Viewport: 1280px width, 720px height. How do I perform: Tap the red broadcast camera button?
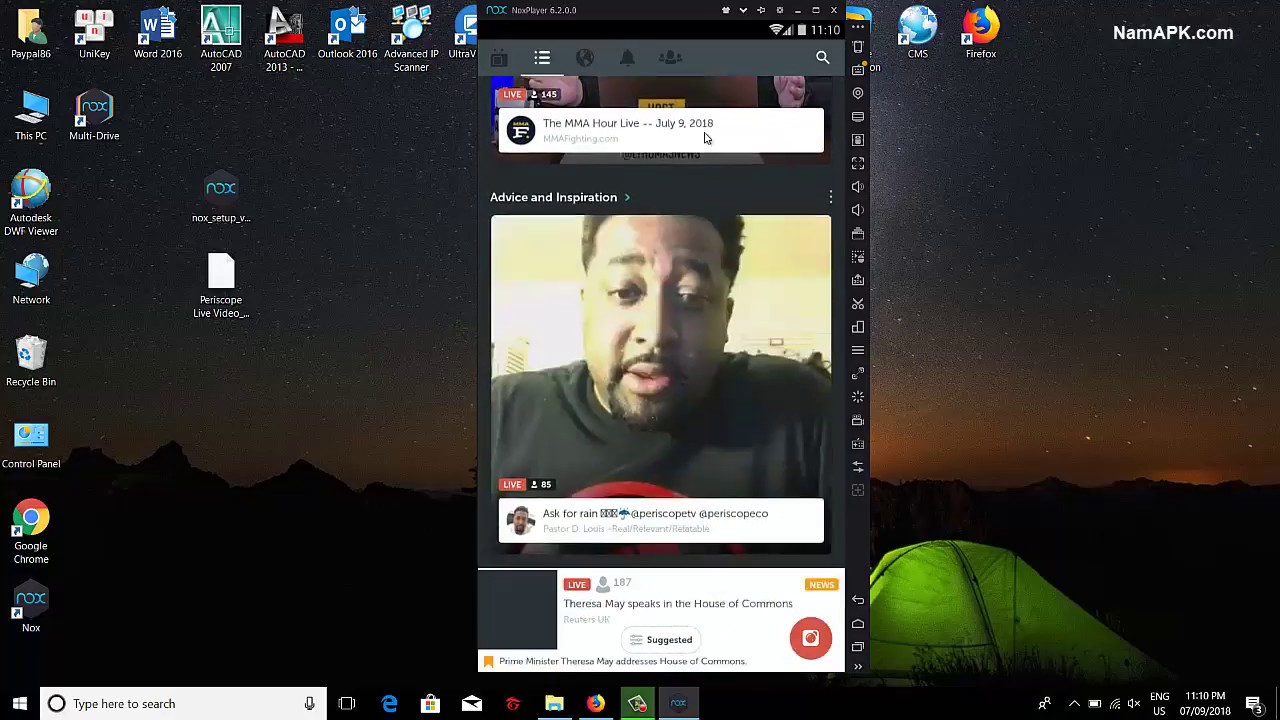(x=811, y=638)
